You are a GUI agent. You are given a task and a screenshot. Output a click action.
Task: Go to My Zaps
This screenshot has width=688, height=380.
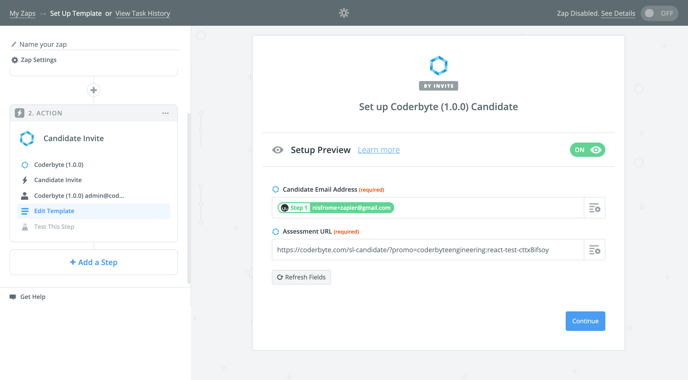pyautogui.click(x=22, y=13)
